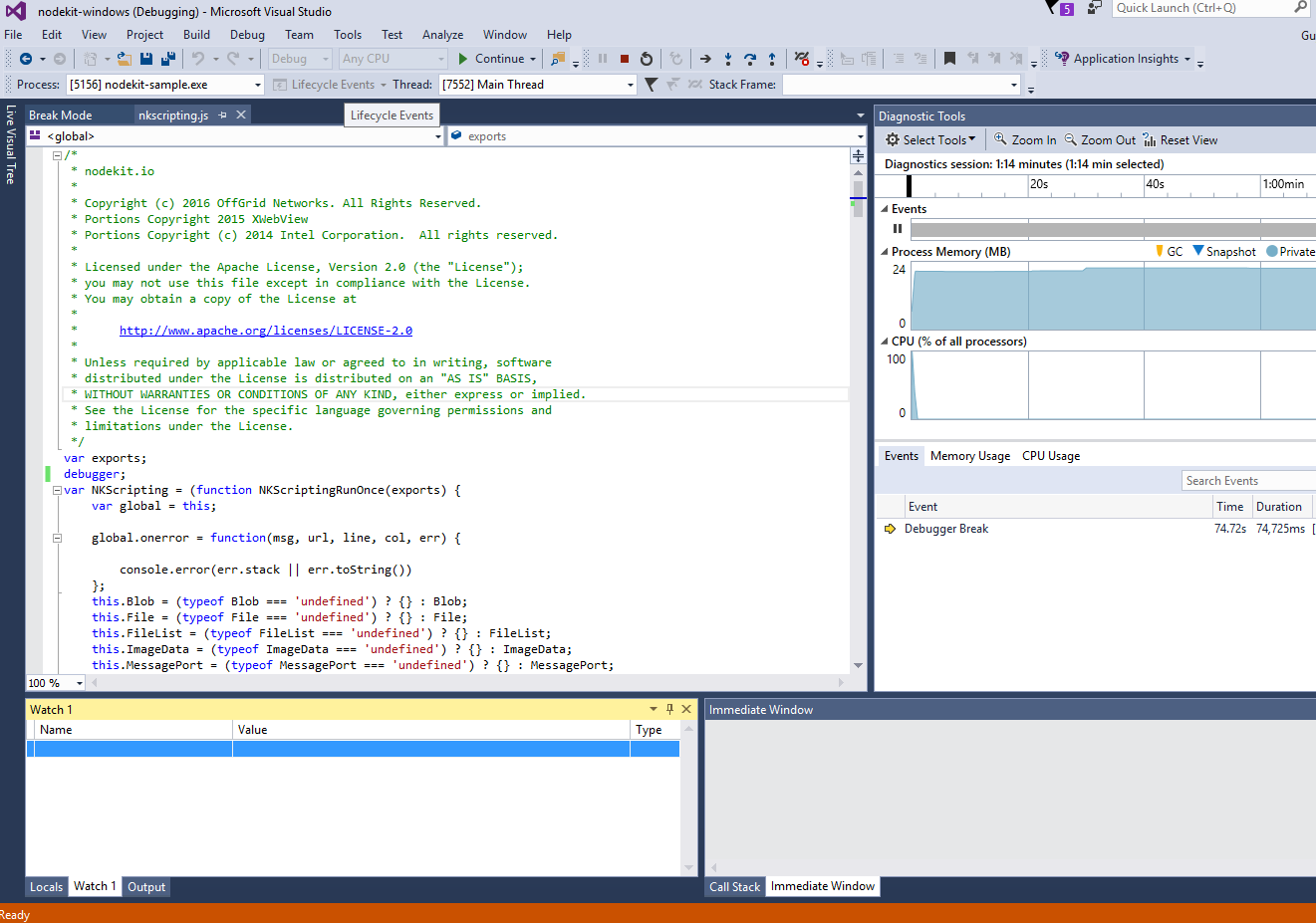Click the Show Next Statement arrow icon
The image size is (1316, 923).
coord(705,59)
